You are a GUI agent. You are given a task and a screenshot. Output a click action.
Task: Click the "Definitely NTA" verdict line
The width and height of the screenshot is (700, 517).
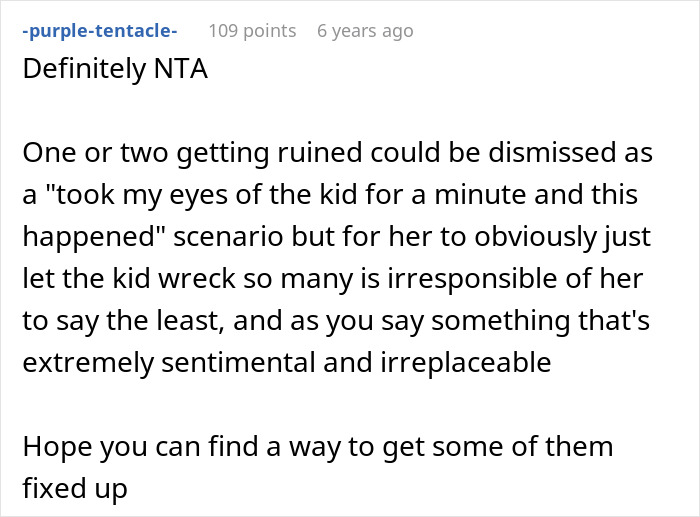pos(115,73)
